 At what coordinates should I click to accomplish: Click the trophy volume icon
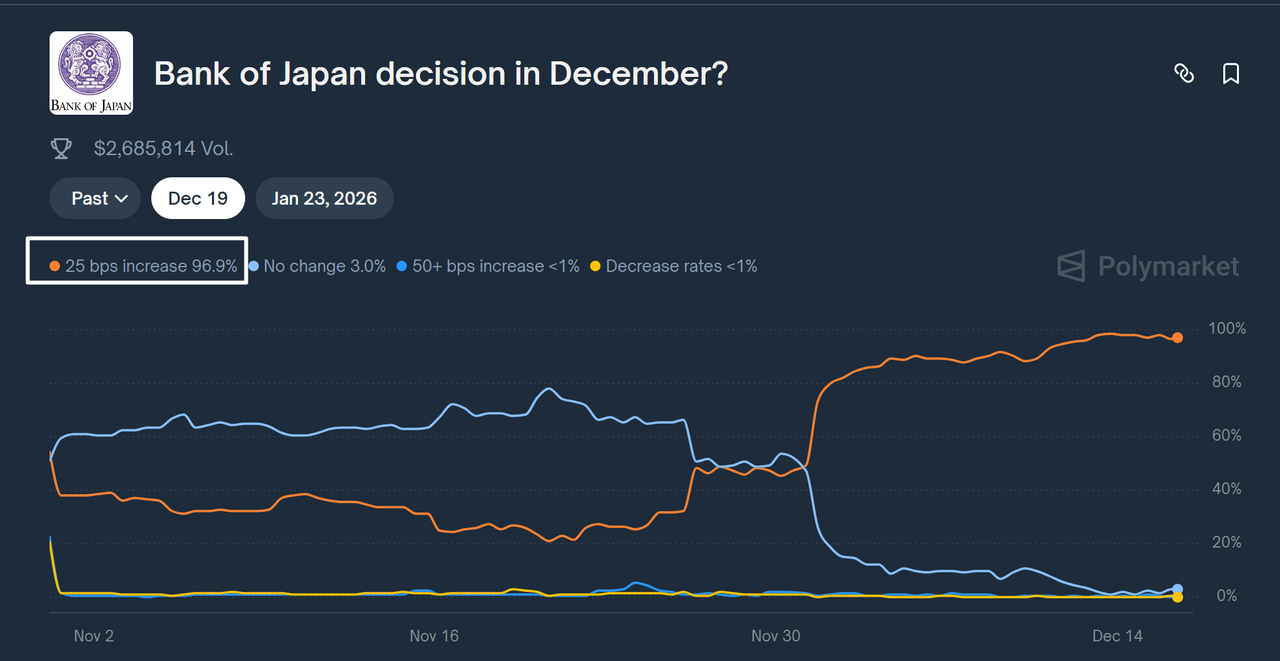tap(61, 149)
